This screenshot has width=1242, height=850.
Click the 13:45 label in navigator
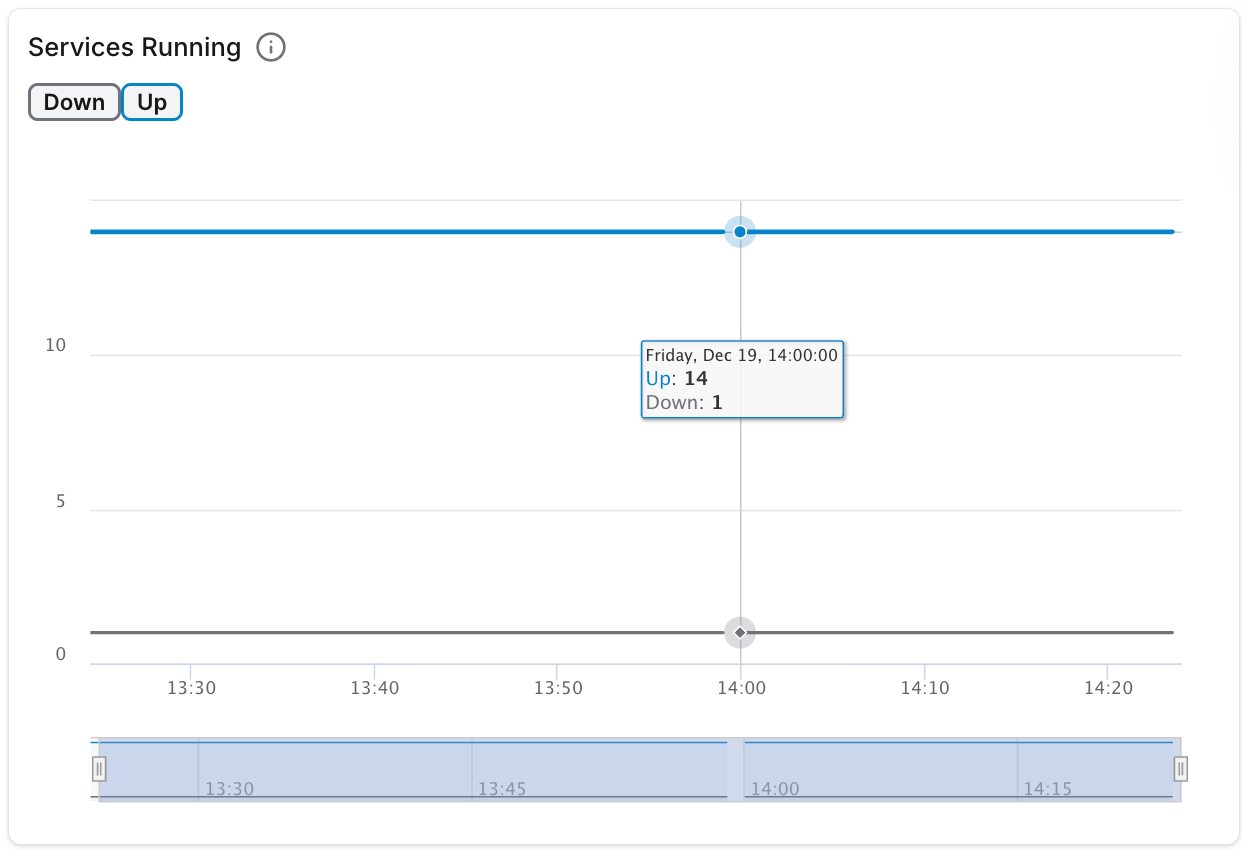coord(502,789)
